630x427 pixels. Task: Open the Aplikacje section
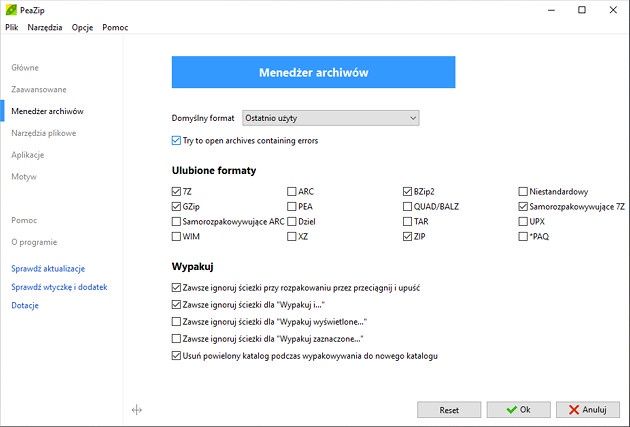(28, 155)
